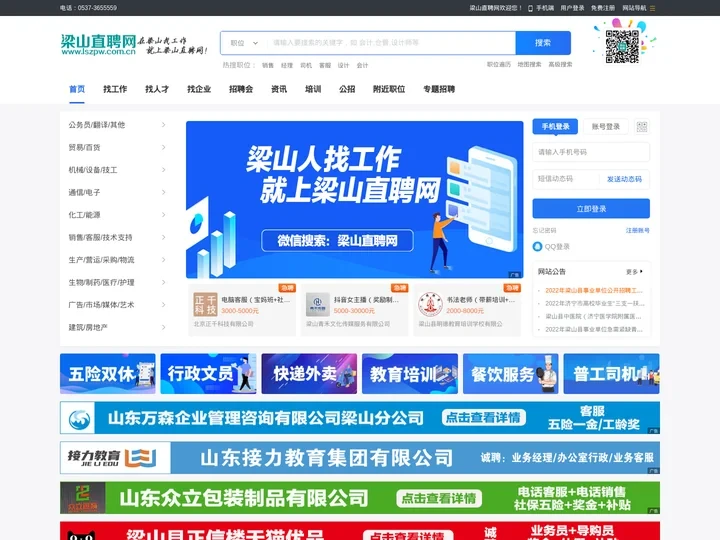Open the 网站导航 menu icon
Screen dimensions: 720x540
[x=652, y=8]
